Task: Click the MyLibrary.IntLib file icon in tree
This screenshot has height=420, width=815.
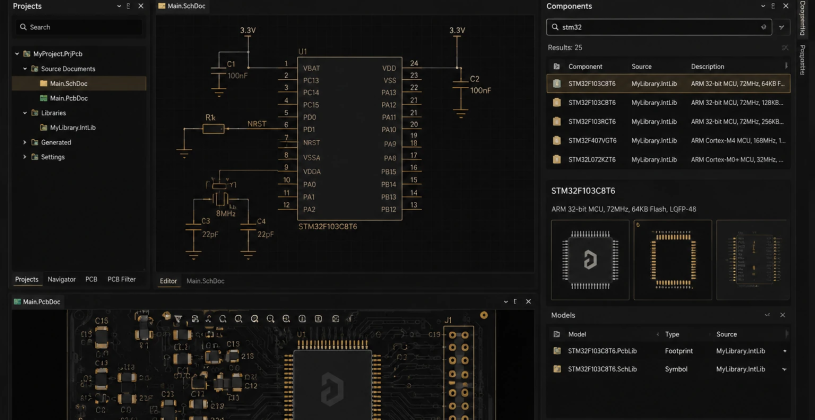Action: 44,127
